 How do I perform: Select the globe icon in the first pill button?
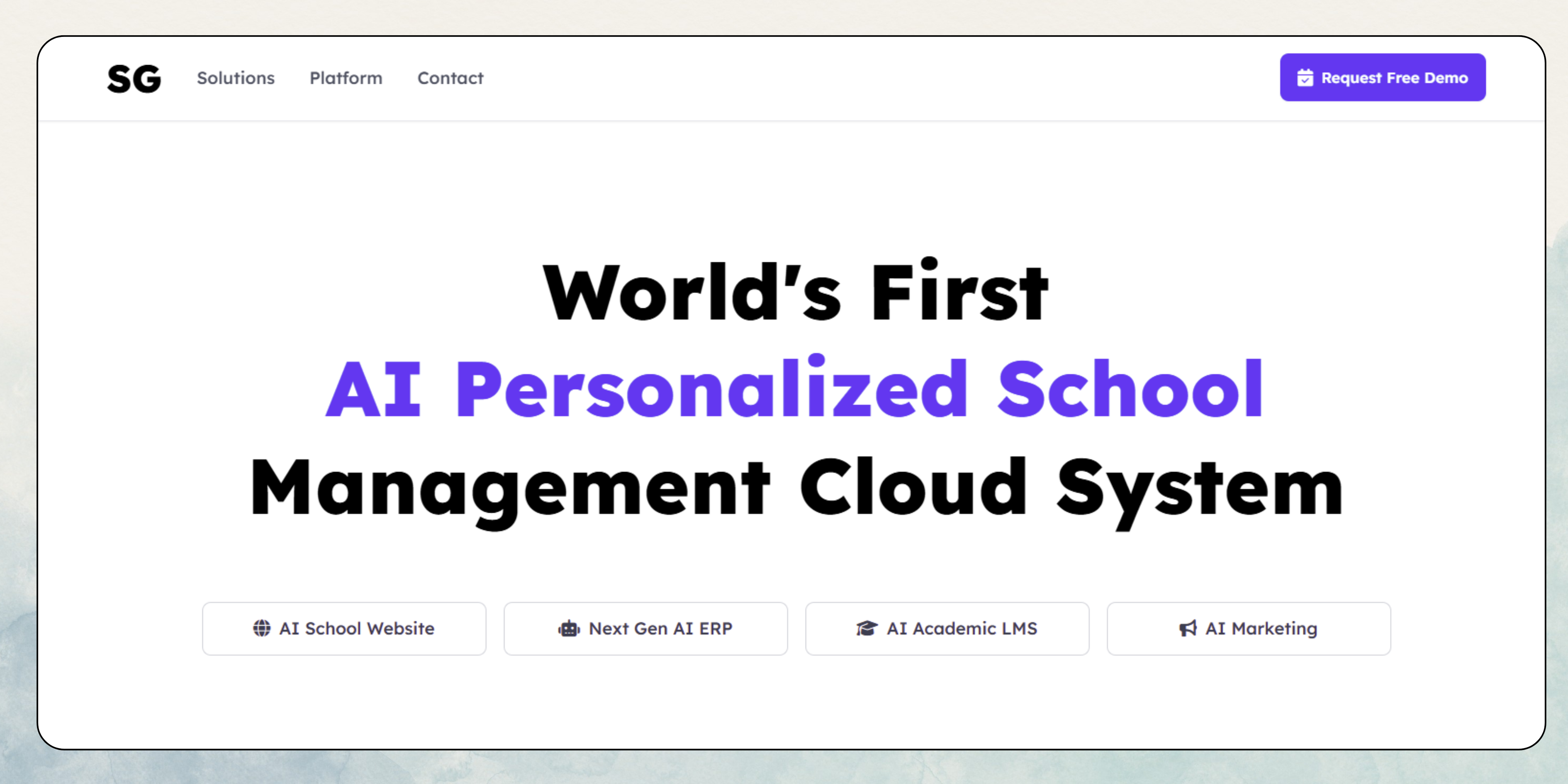(x=263, y=628)
